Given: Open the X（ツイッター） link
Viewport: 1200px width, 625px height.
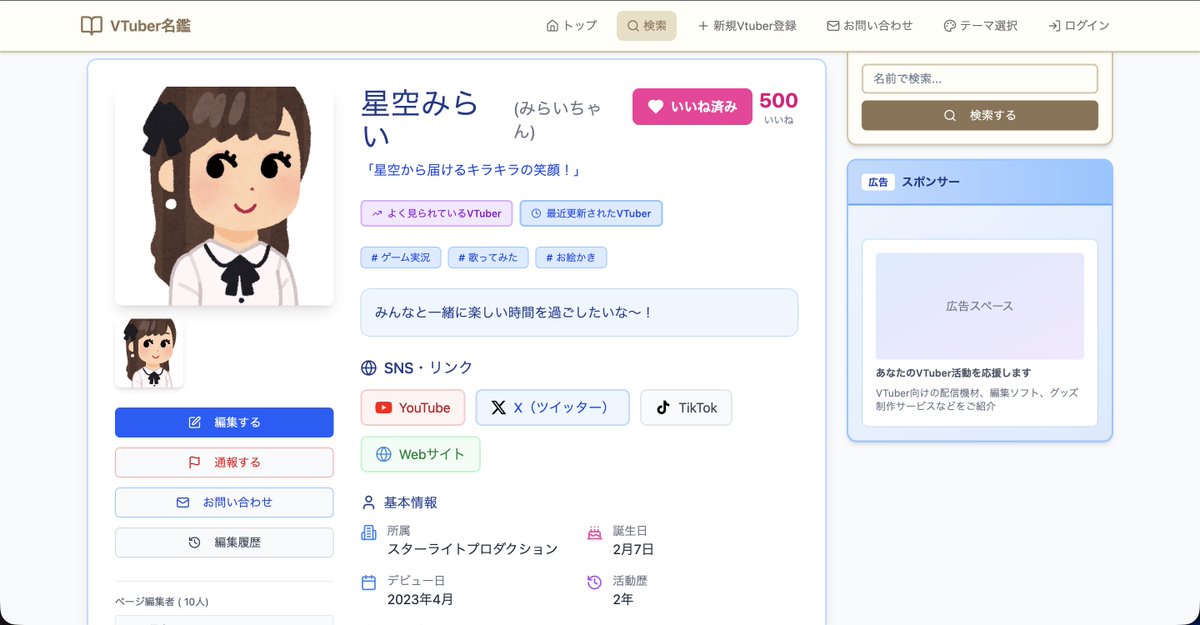Looking at the screenshot, I should 552,407.
